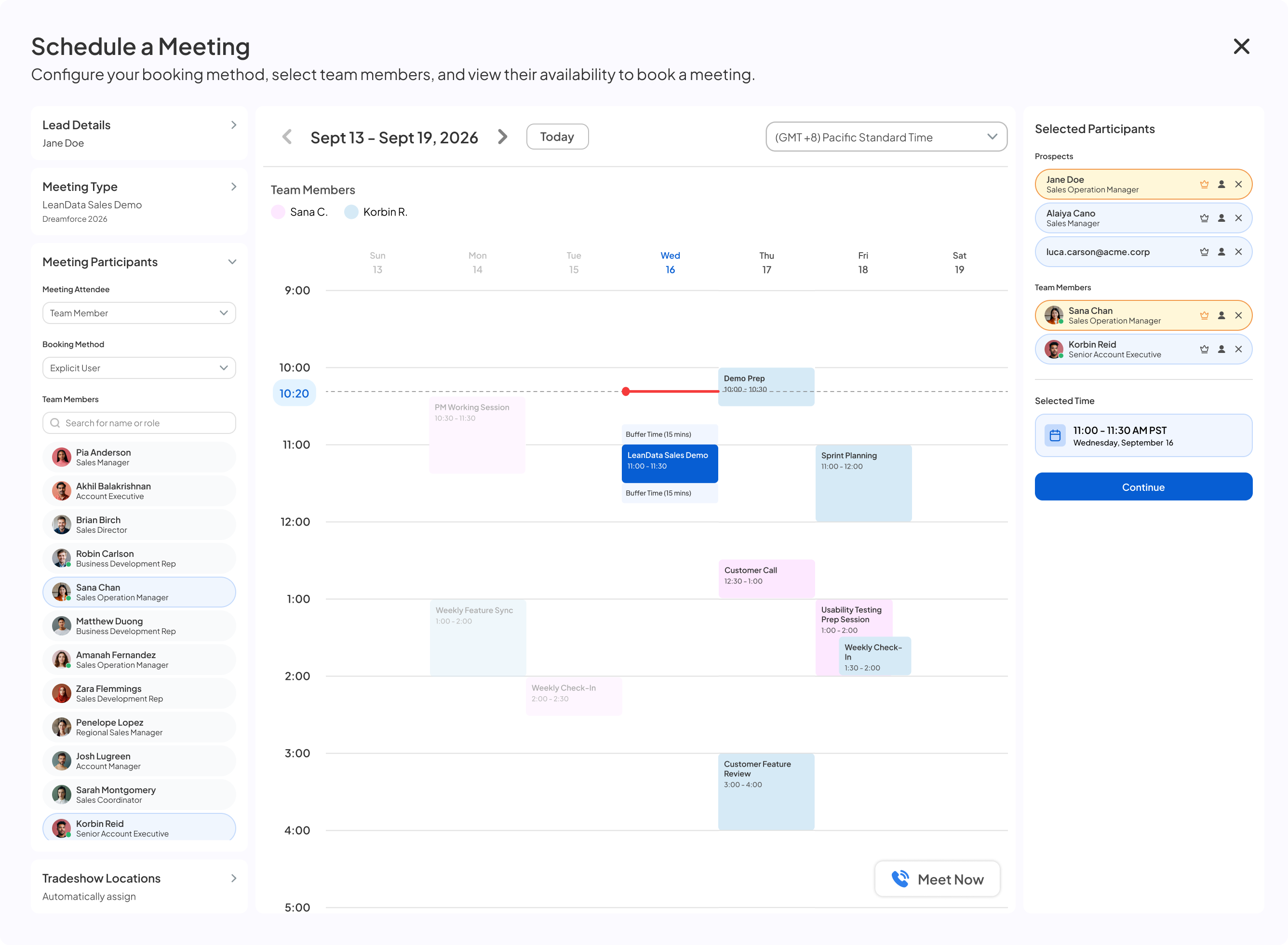Viewport: 1288px width, 945px height.
Task: Click the crown icon on Sana Chan's selected row
Action: point(1204,315)
